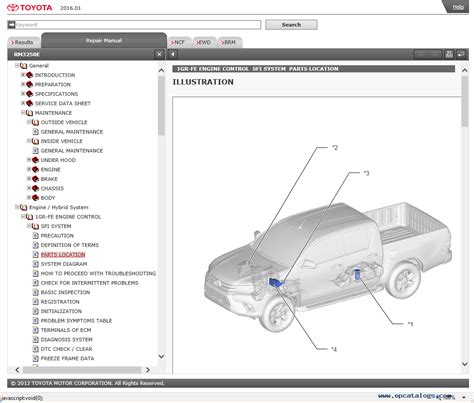Collapse the SFI SYSTEM node
This screenshot has height=403, width=474.
tap(29, 226)
